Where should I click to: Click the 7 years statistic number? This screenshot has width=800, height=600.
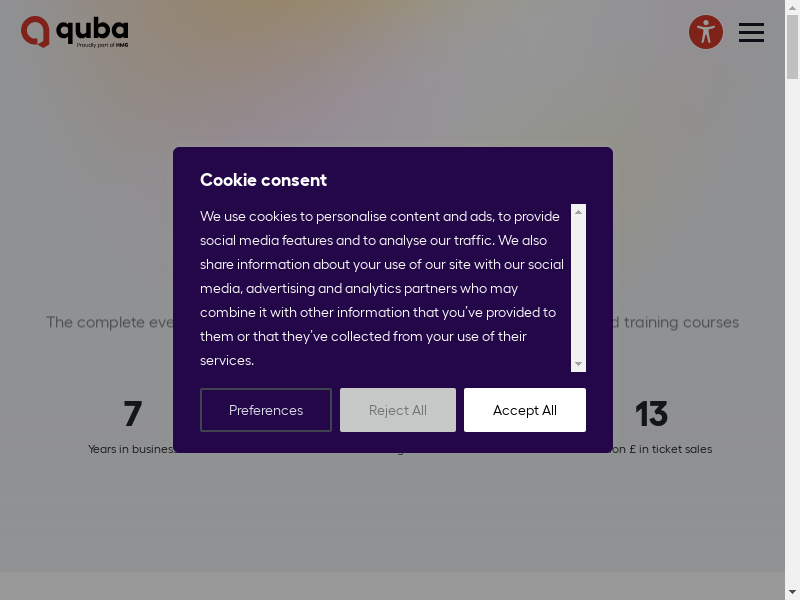point(132,414)
